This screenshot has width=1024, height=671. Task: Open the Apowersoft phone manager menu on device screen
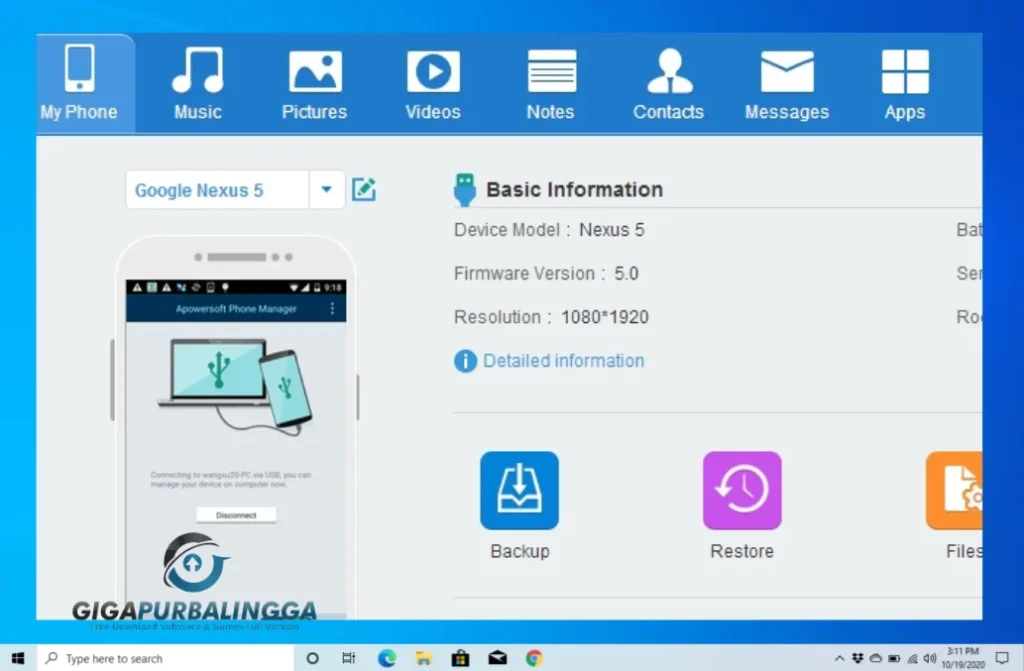point(332,309)
